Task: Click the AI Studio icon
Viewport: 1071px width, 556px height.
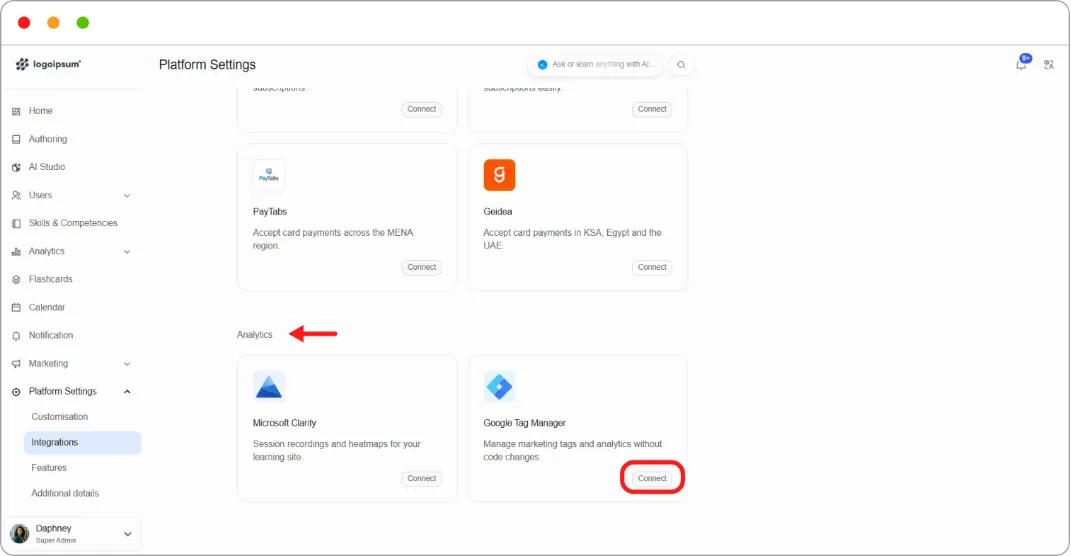Action: pos(16,167)
